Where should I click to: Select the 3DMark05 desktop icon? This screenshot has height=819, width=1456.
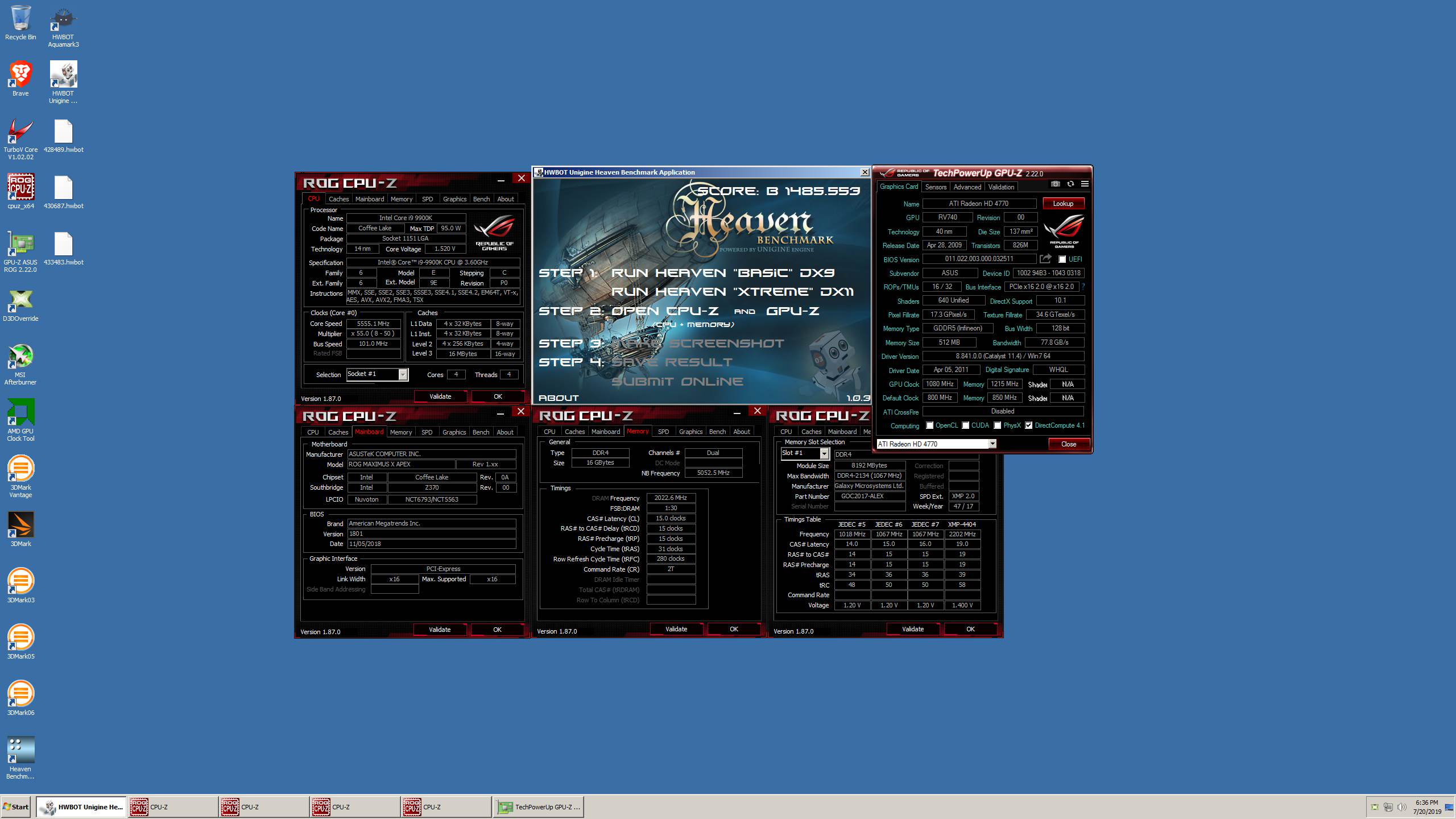[x=20, y=642]
